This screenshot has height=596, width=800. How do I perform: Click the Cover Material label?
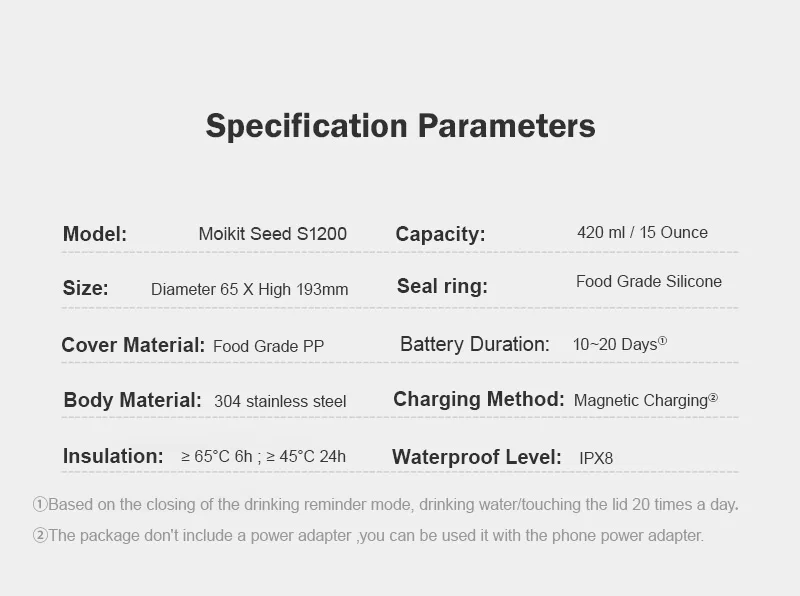coord(133,345)
